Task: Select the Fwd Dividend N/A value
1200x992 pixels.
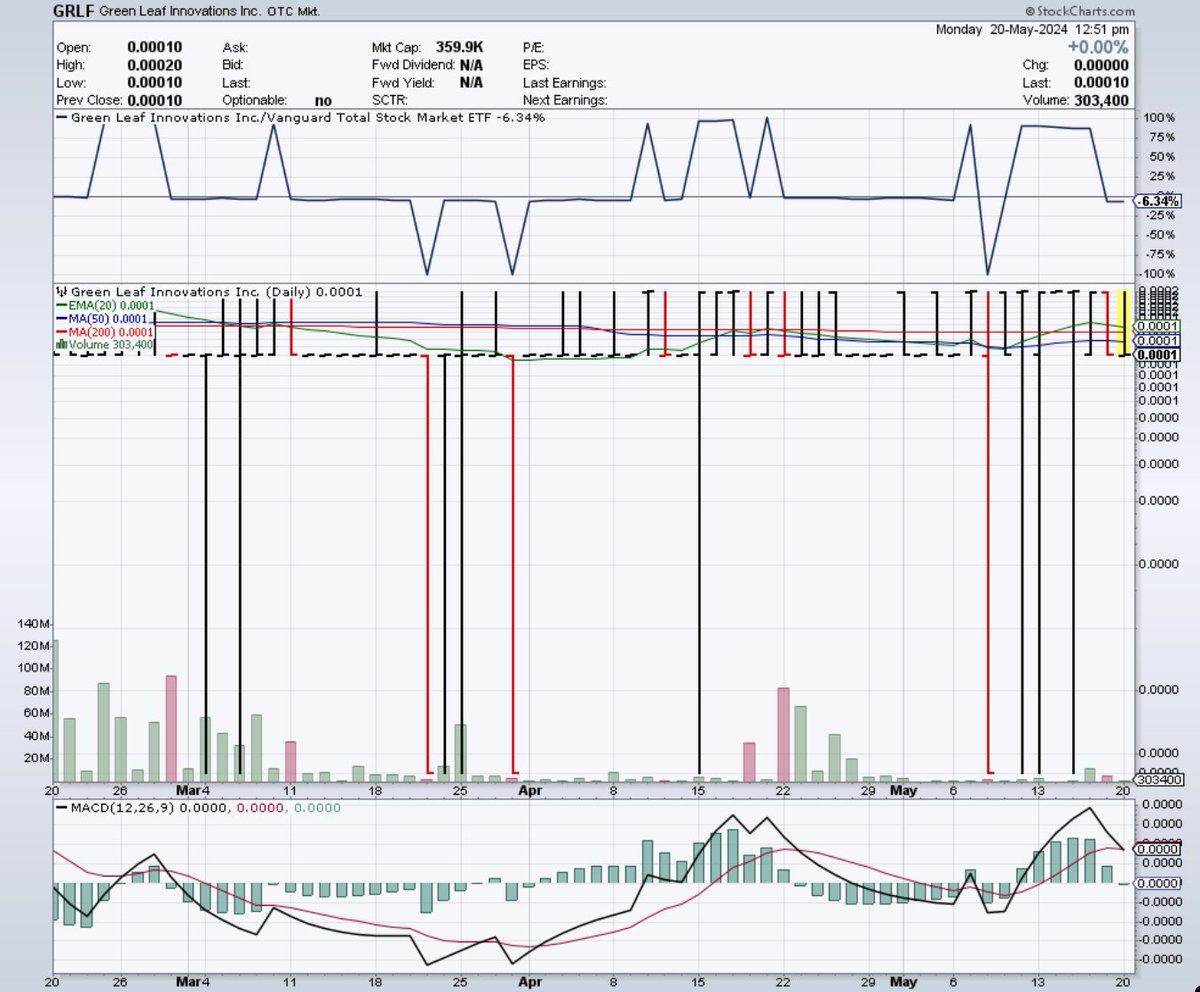Action: pos(472,65)
